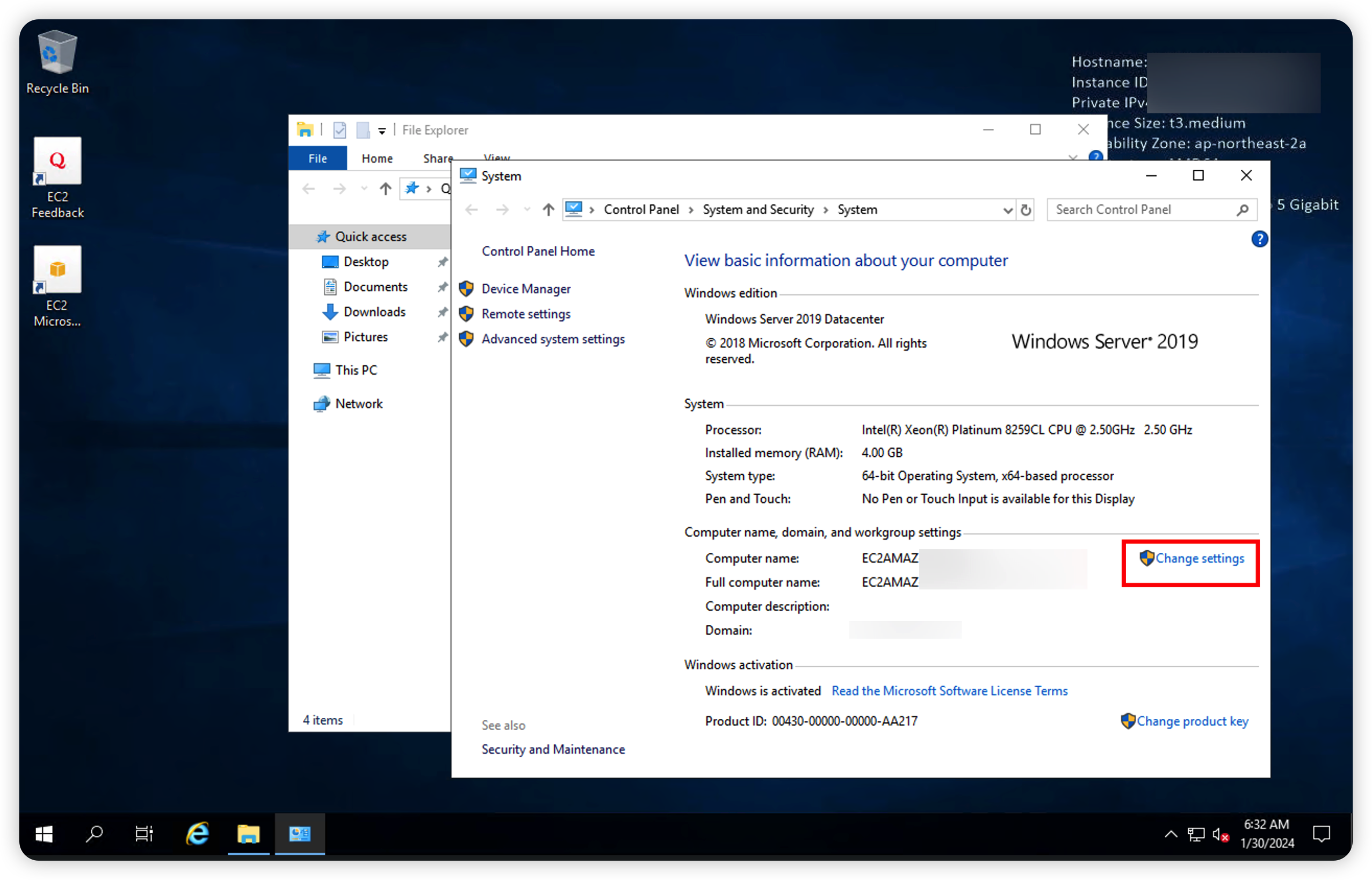Open Device Manager from the sidebar
The width and height of the screenshot is (1372, 880).
[x=526, y=288]
